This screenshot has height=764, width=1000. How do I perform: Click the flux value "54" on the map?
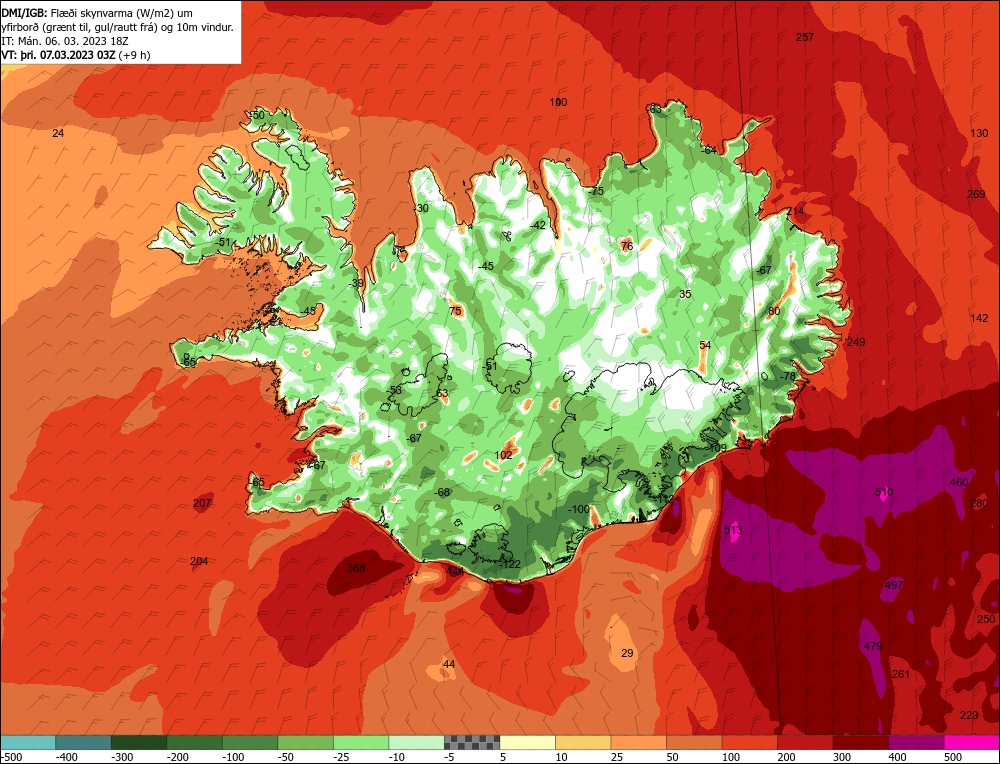pyautogui.click(x=705, y=345)
